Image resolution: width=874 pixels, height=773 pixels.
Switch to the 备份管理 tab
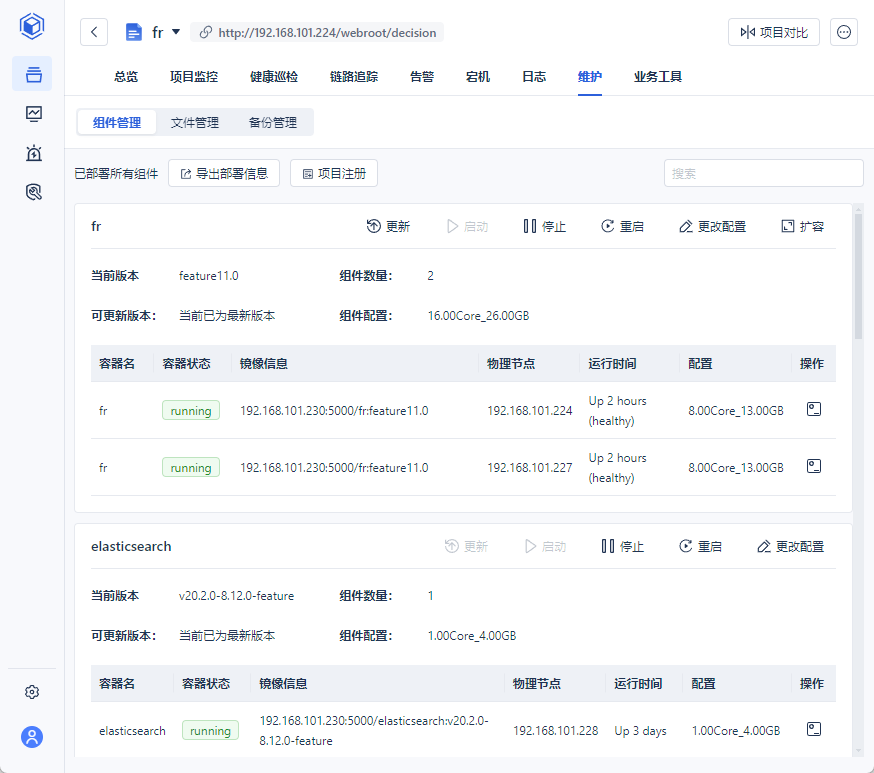point(272,123)
